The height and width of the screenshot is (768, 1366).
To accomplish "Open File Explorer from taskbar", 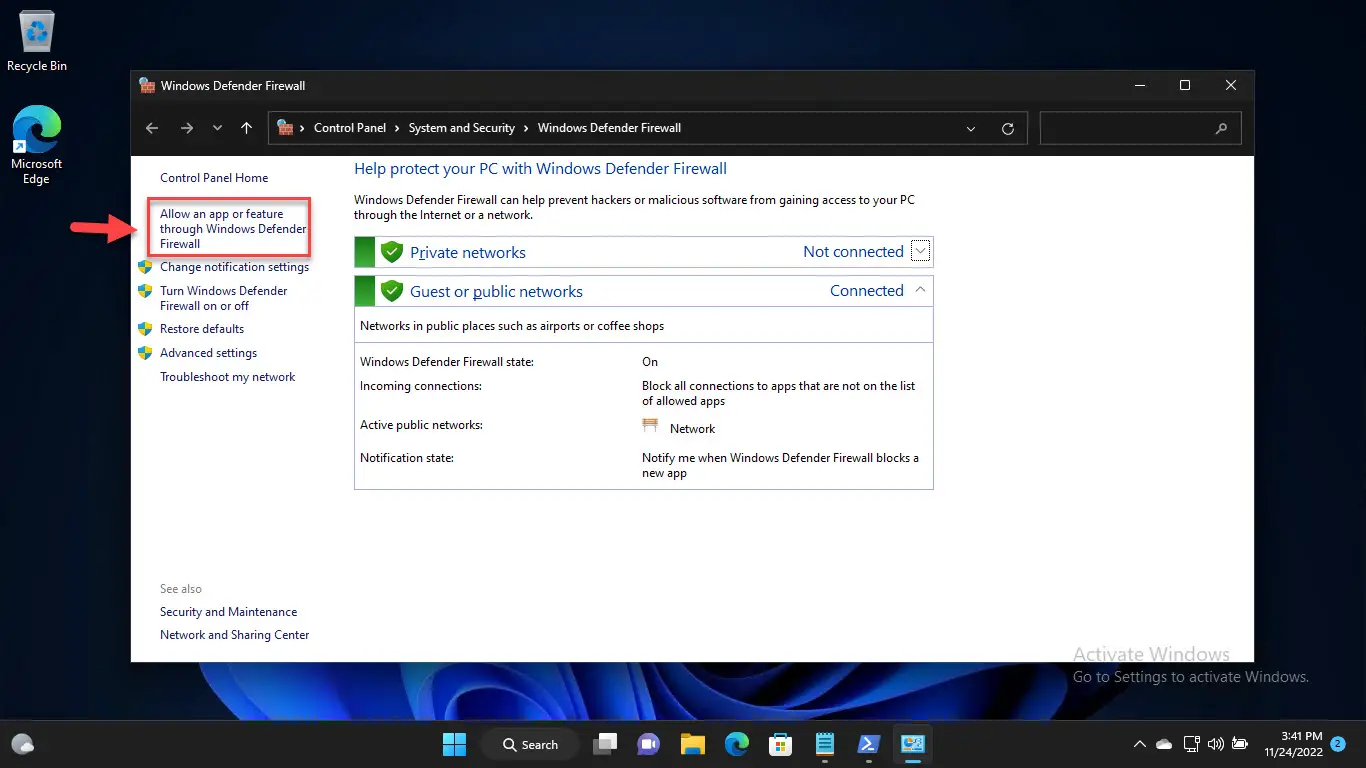I will coord(693,744).
